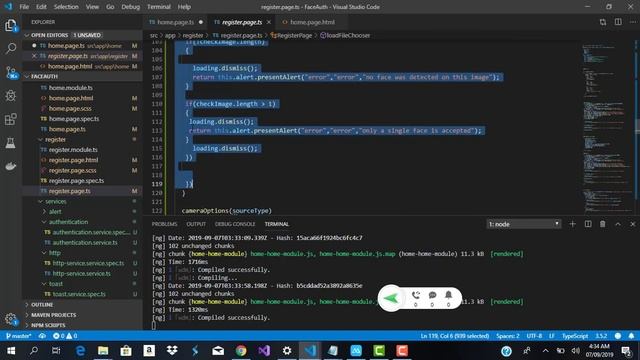640x360 pixels.
Task: Click the master branch indicator in status bar
Action: pos(19,336)
